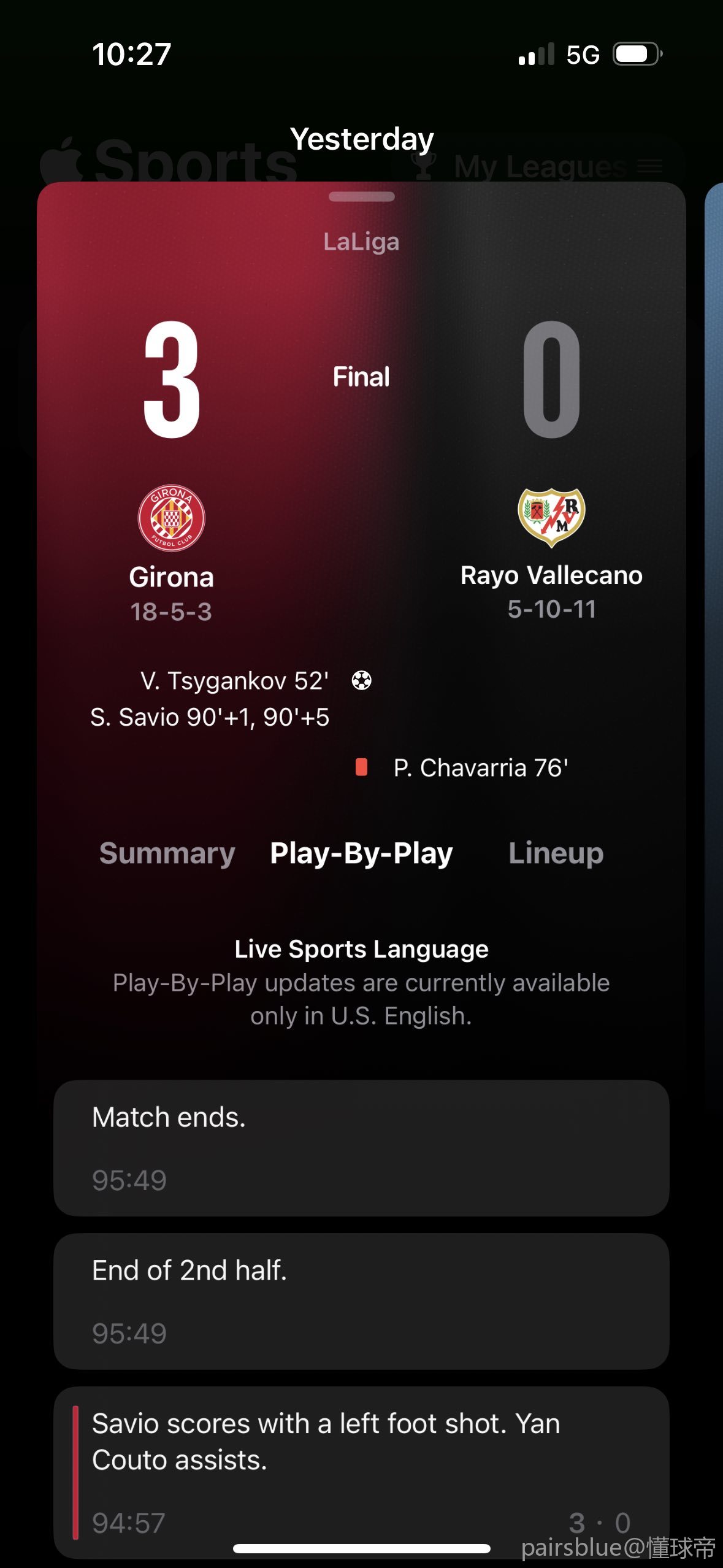Image resolution: width=723 pixels, height=1568 pixels.
Task: Tap the Girona club crest
Action: [x=171, y=517]
